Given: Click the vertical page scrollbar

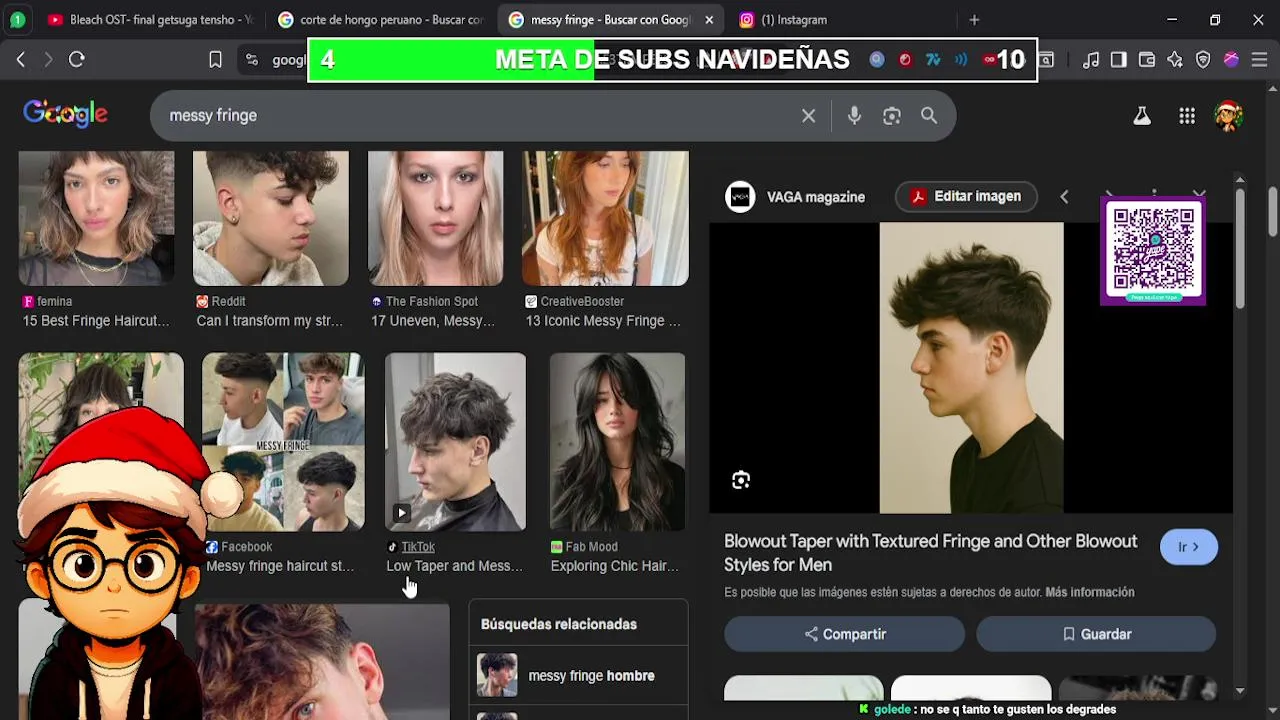Looking at the screenshot, I should 1272,212.
